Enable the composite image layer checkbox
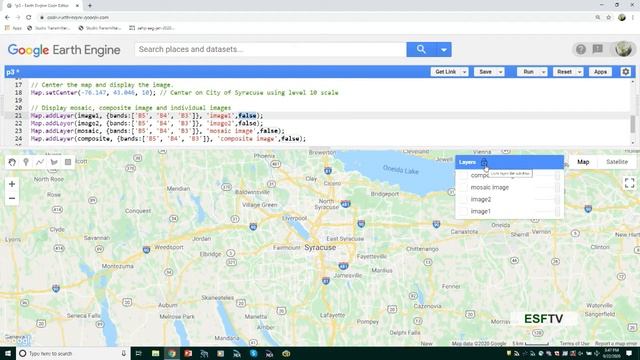 tap(463, 176)
